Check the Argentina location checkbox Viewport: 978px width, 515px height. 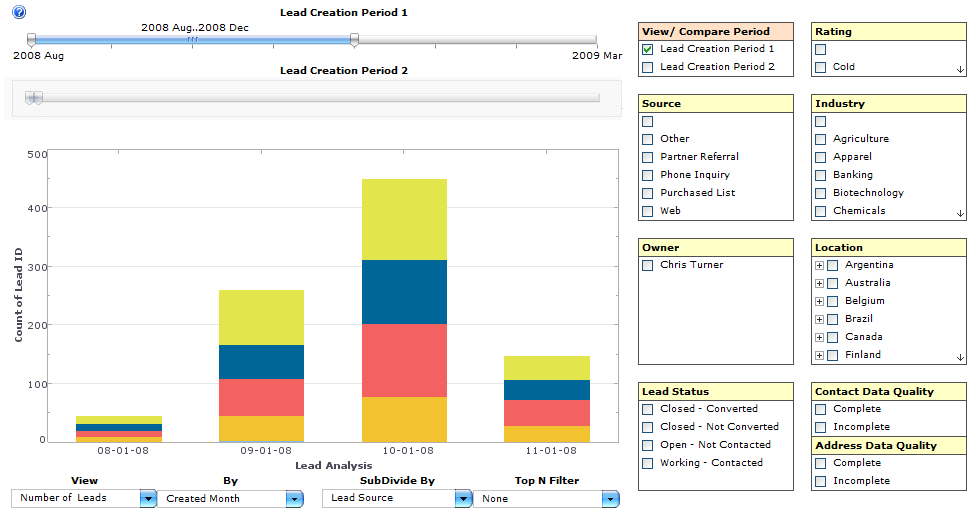click(x=832, y=266)
